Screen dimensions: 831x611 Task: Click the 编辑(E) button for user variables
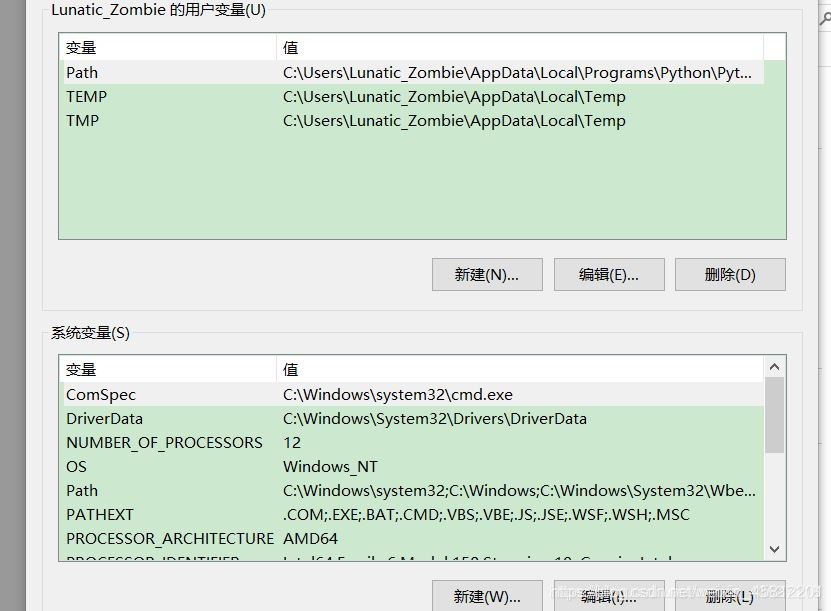click(x=609, y=274)
